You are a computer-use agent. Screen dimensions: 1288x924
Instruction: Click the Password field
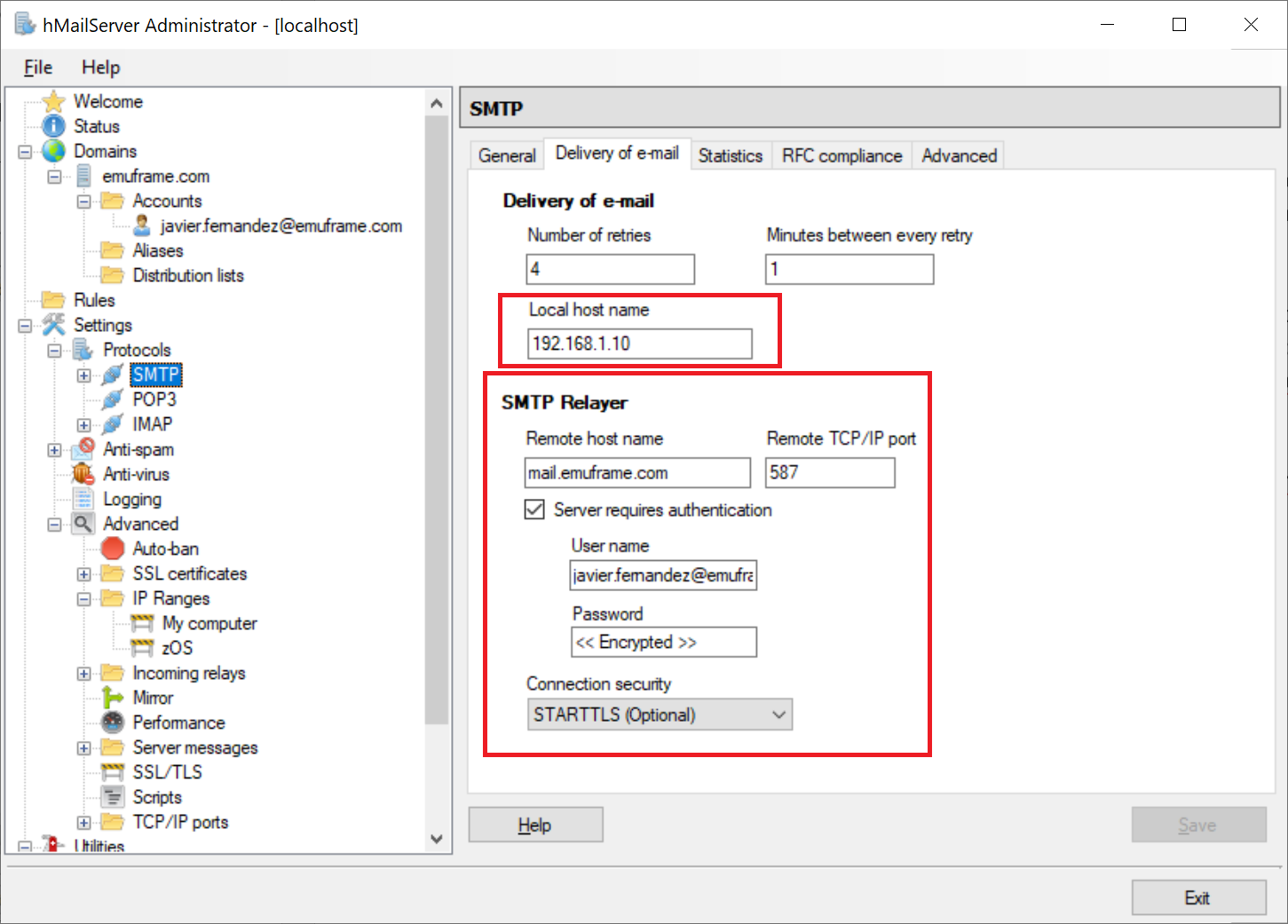663,642
